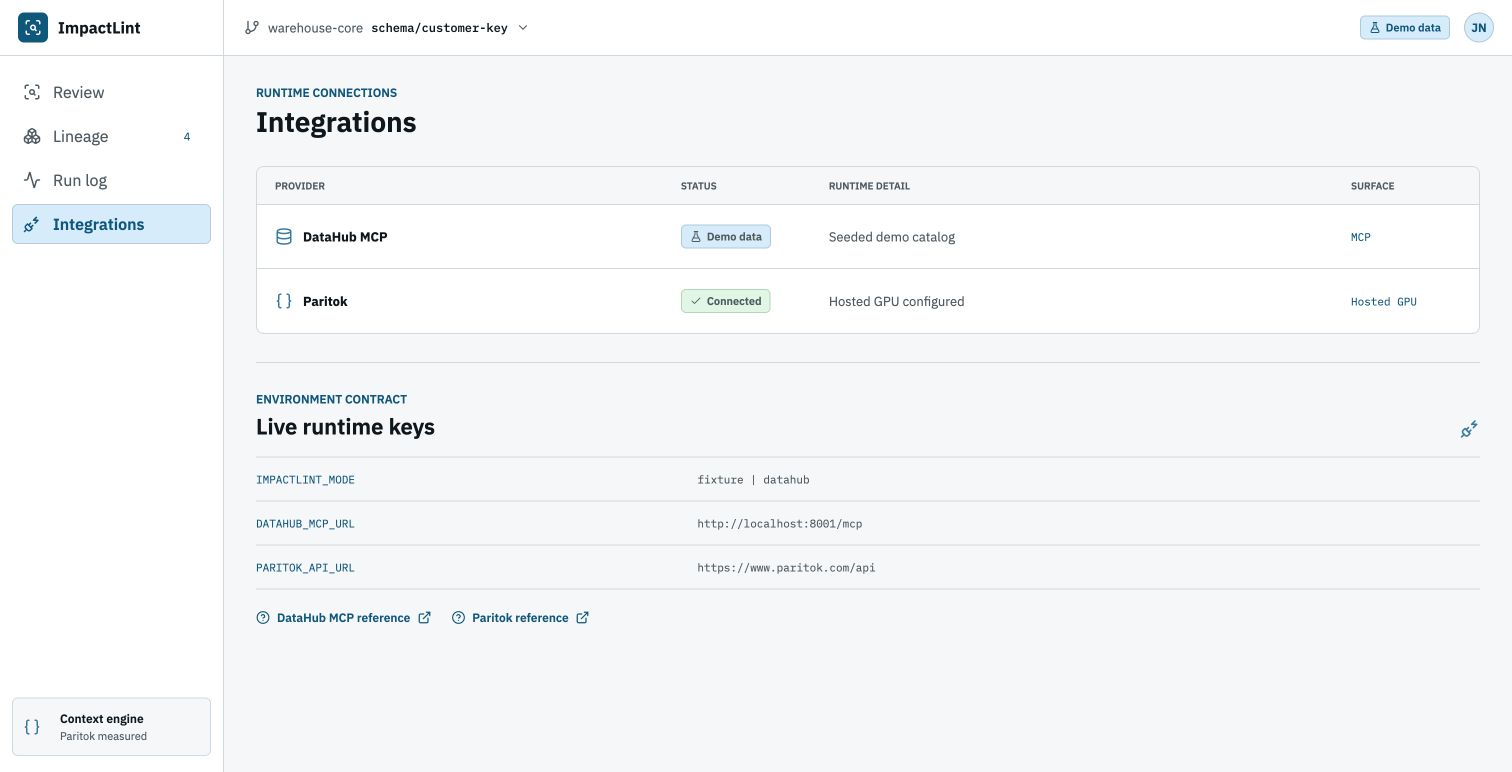
Task: Click the STATUS column header
Action: [x=699, y=186]
